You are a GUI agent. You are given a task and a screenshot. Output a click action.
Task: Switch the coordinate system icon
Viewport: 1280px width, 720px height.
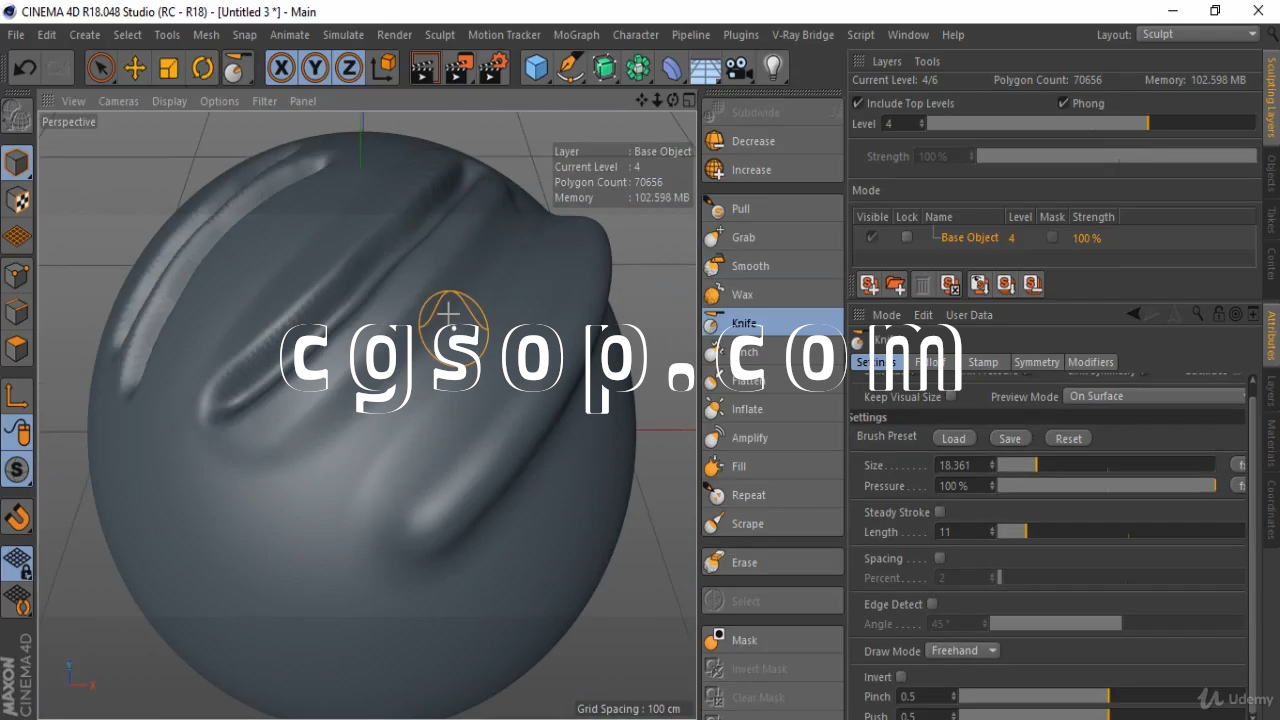384,68
